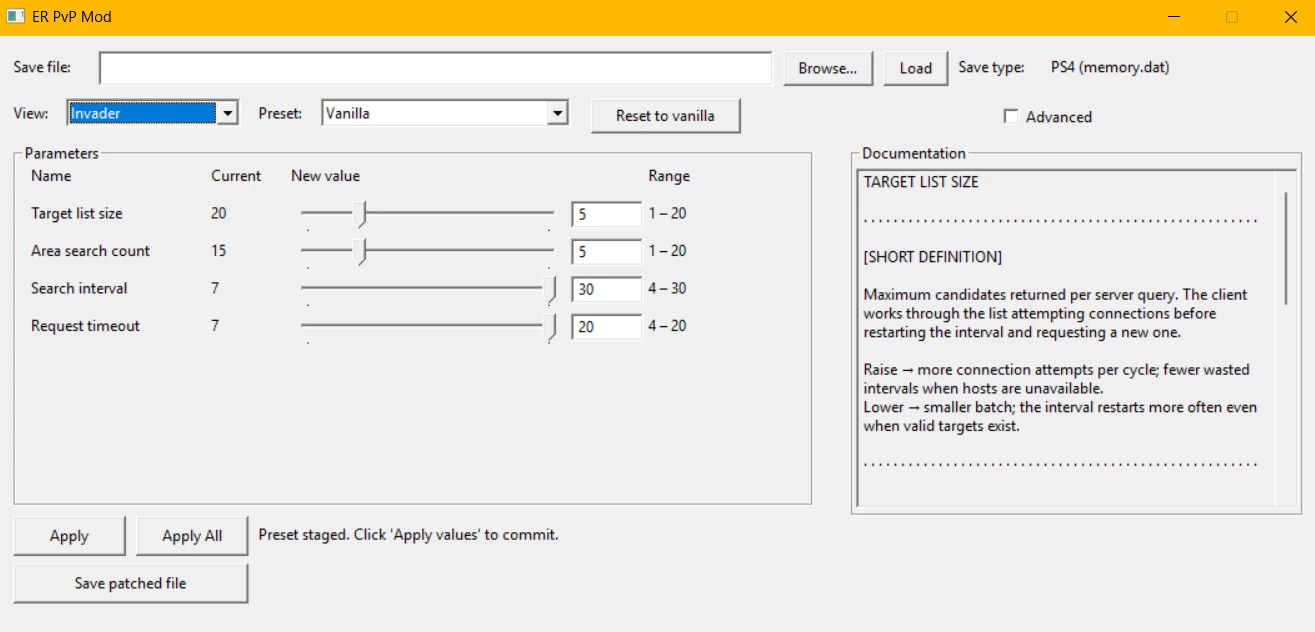The image size is (1315, 632).
Task: Click the Browse... button
Action: point(828,68)
